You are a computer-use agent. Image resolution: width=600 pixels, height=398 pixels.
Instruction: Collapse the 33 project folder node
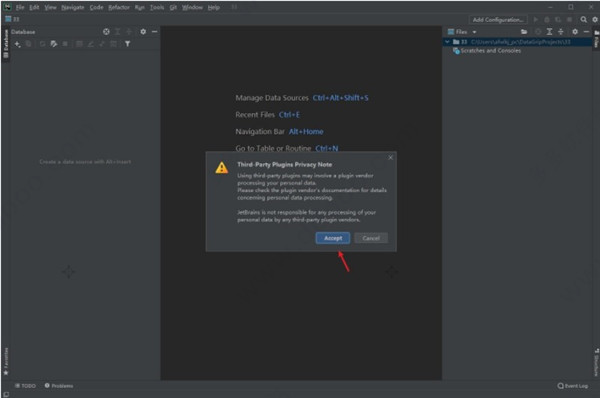447,42
